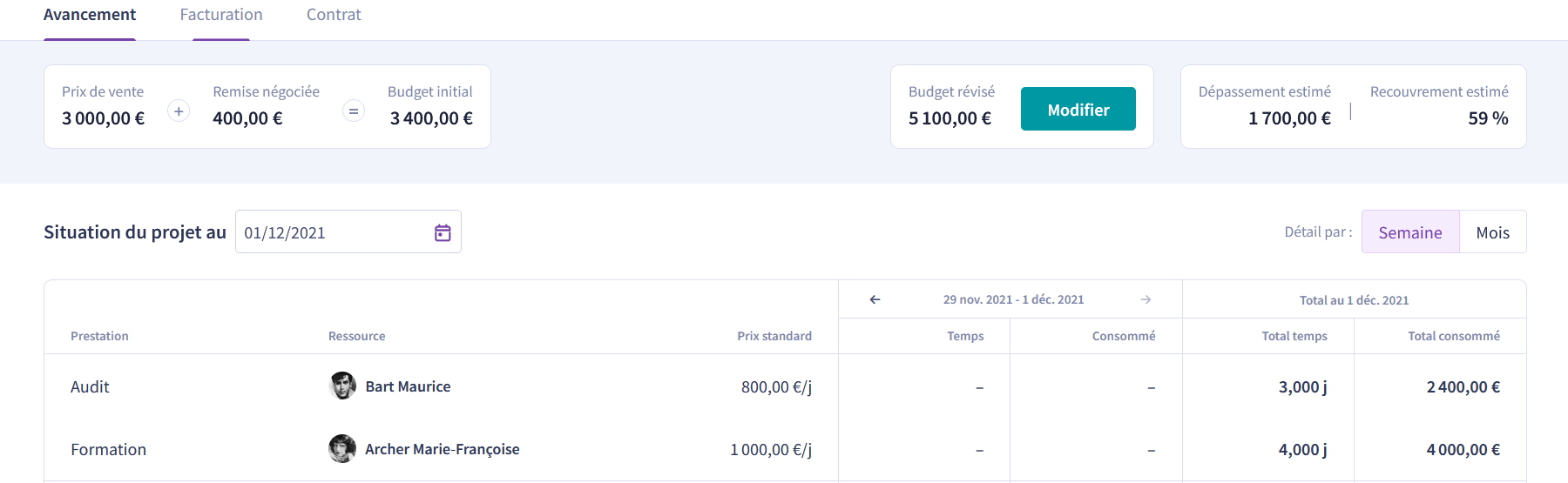This screenshot has width=1568, height=483.
Task: Click the Prix standard column header
Action: [x=774, y=336]
